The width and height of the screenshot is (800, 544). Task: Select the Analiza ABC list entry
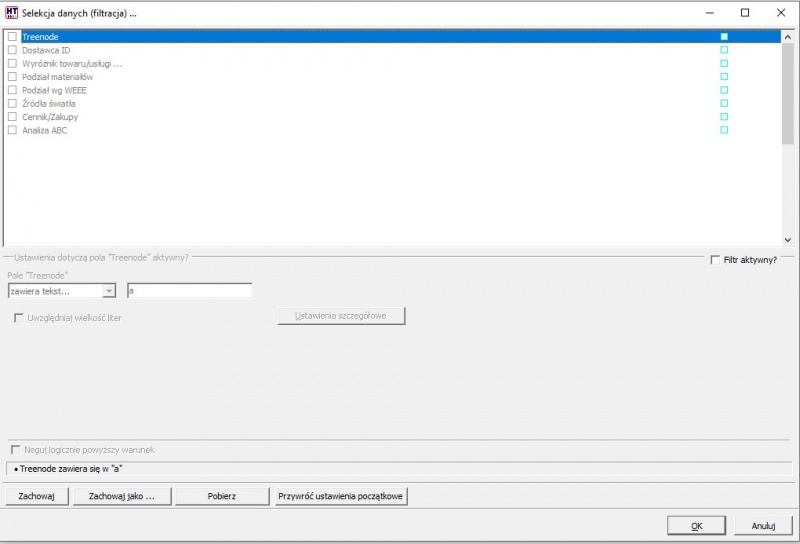44,130
